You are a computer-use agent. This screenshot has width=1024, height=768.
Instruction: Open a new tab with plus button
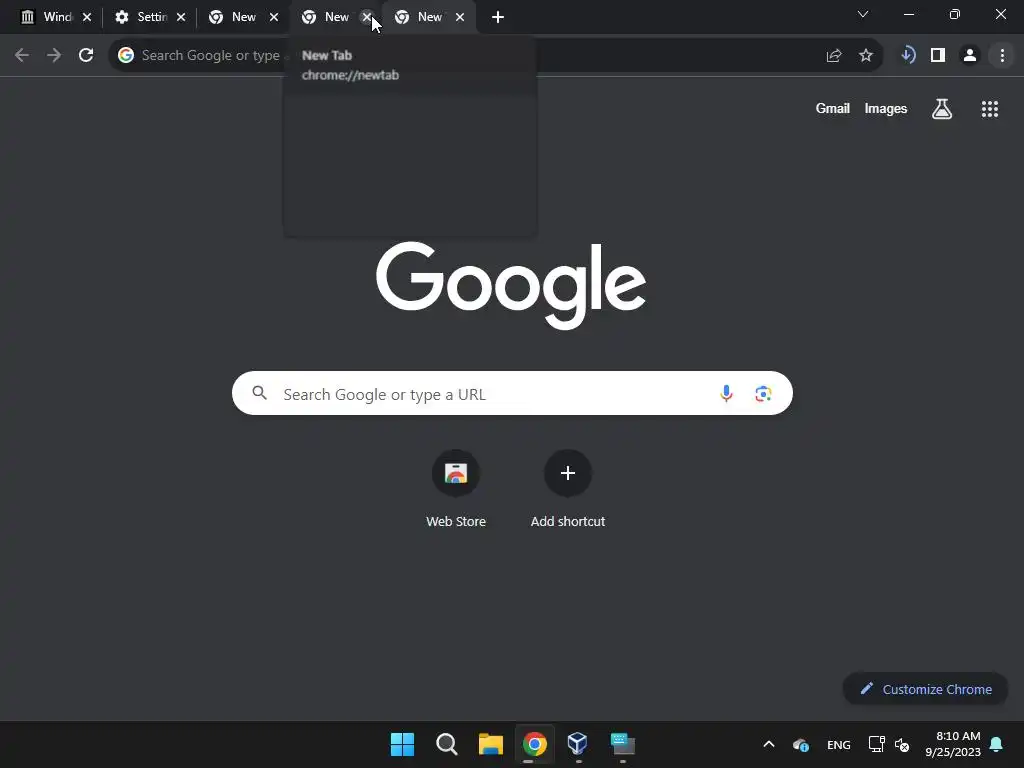point(498,17)
